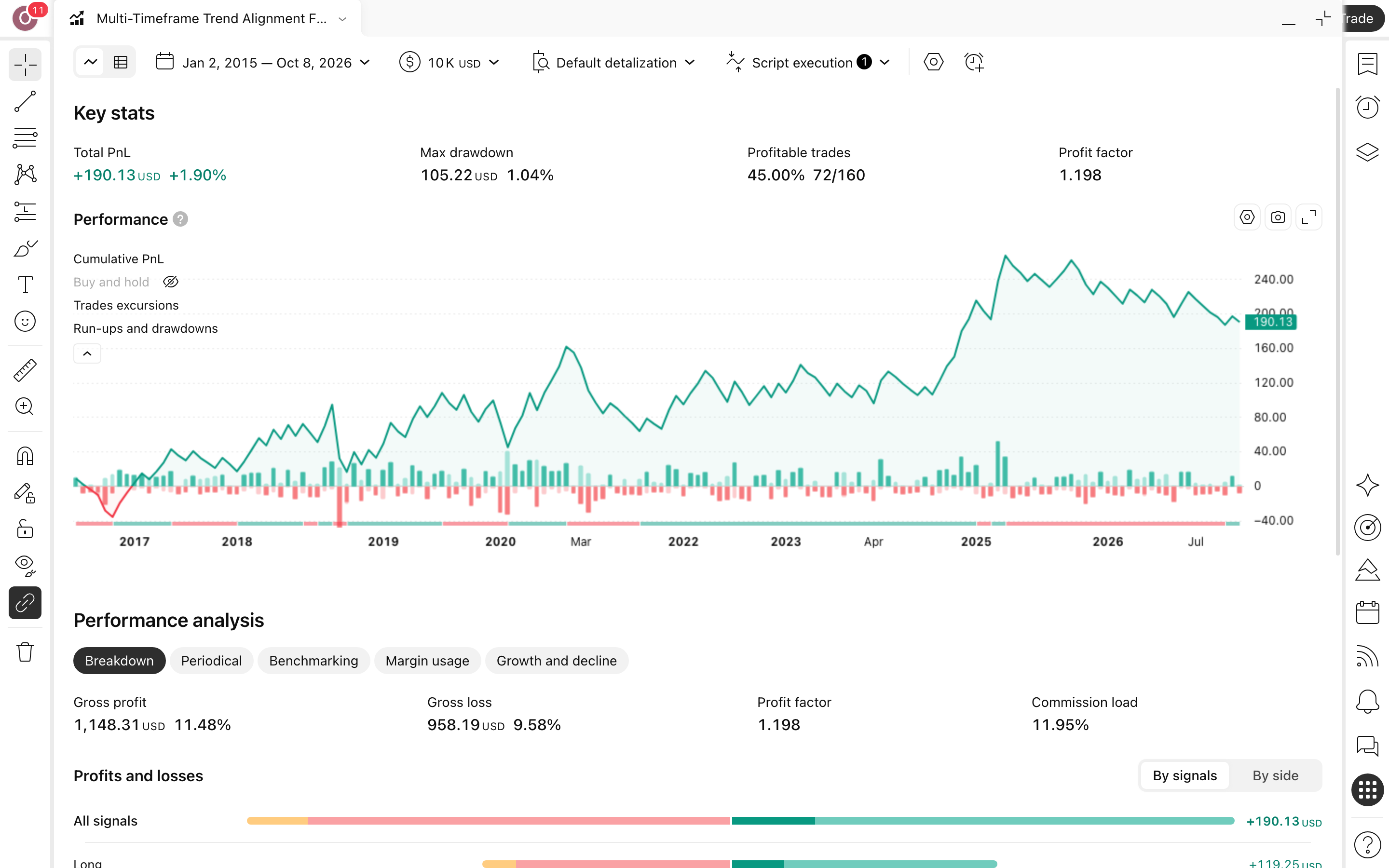Open the help center question icon
The width and height of the screenshot is (1389, 868).
[x=1367, y=844]
